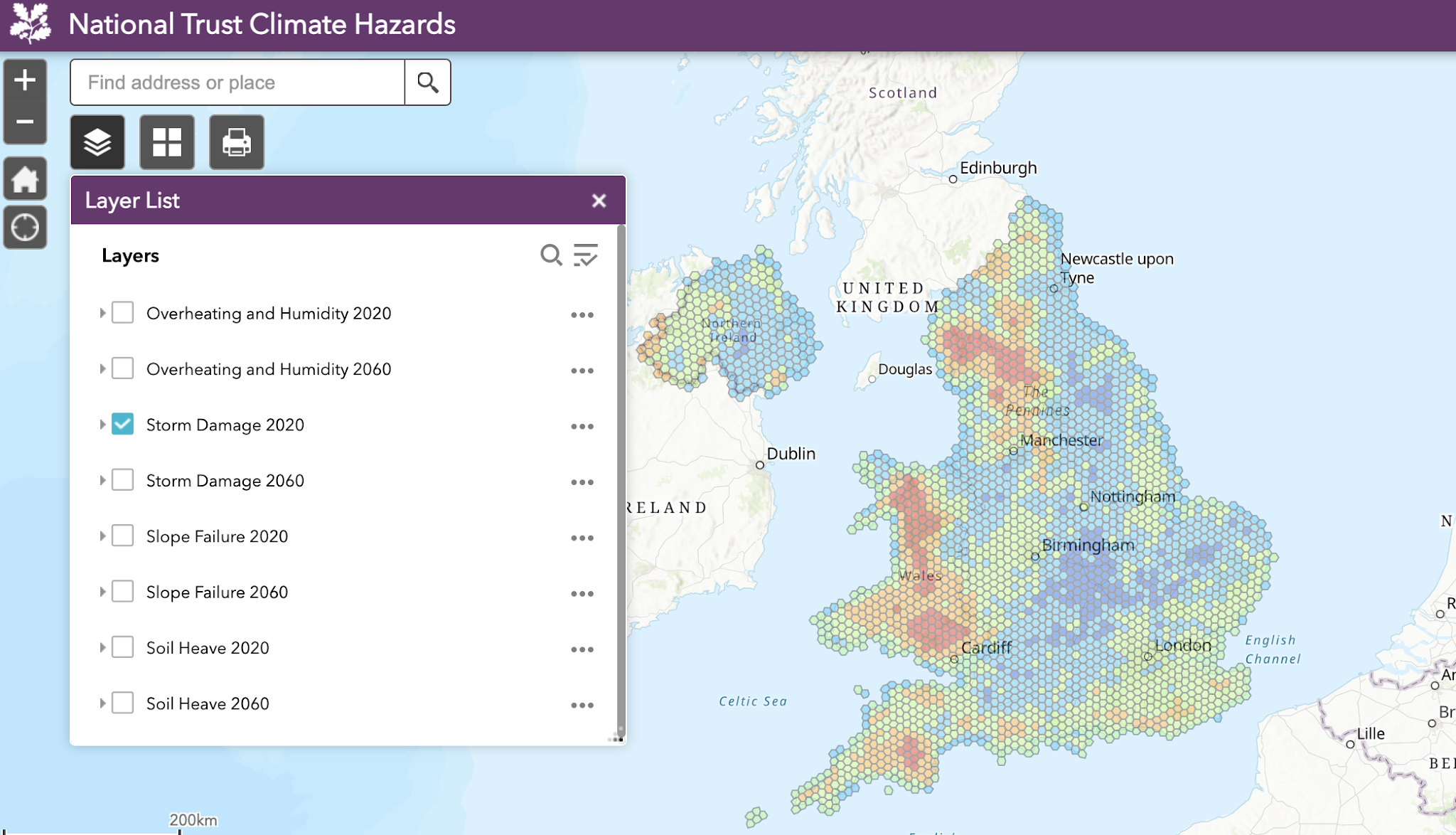Open the Layer List widget icon
Image resolution: width=1456 pixels, height=835 pixels.
97,142
